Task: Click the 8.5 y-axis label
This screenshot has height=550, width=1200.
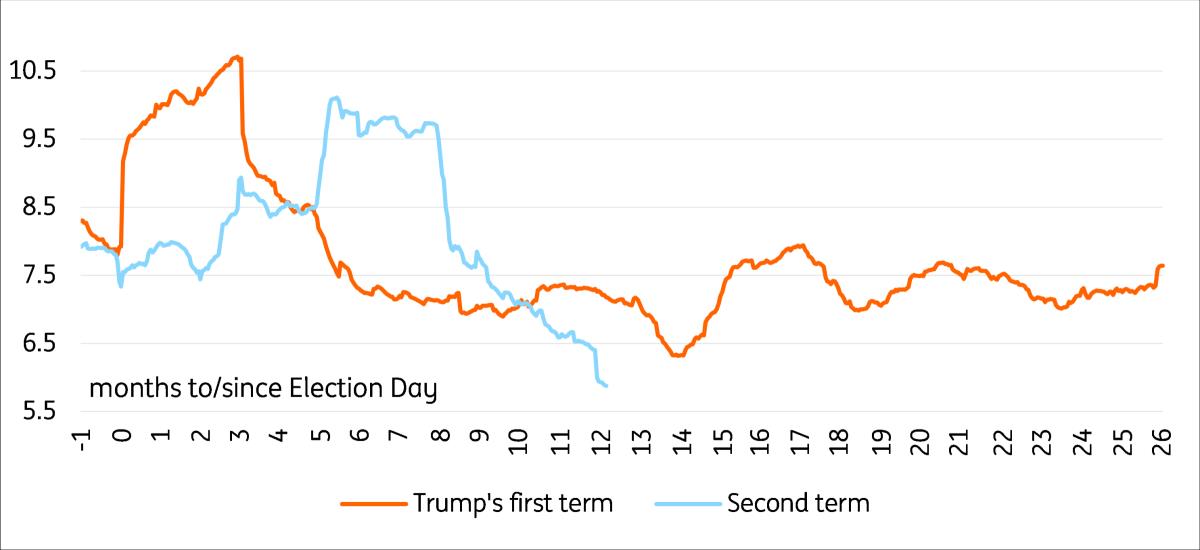Action: pyautogui.click(x=36, y=207)
